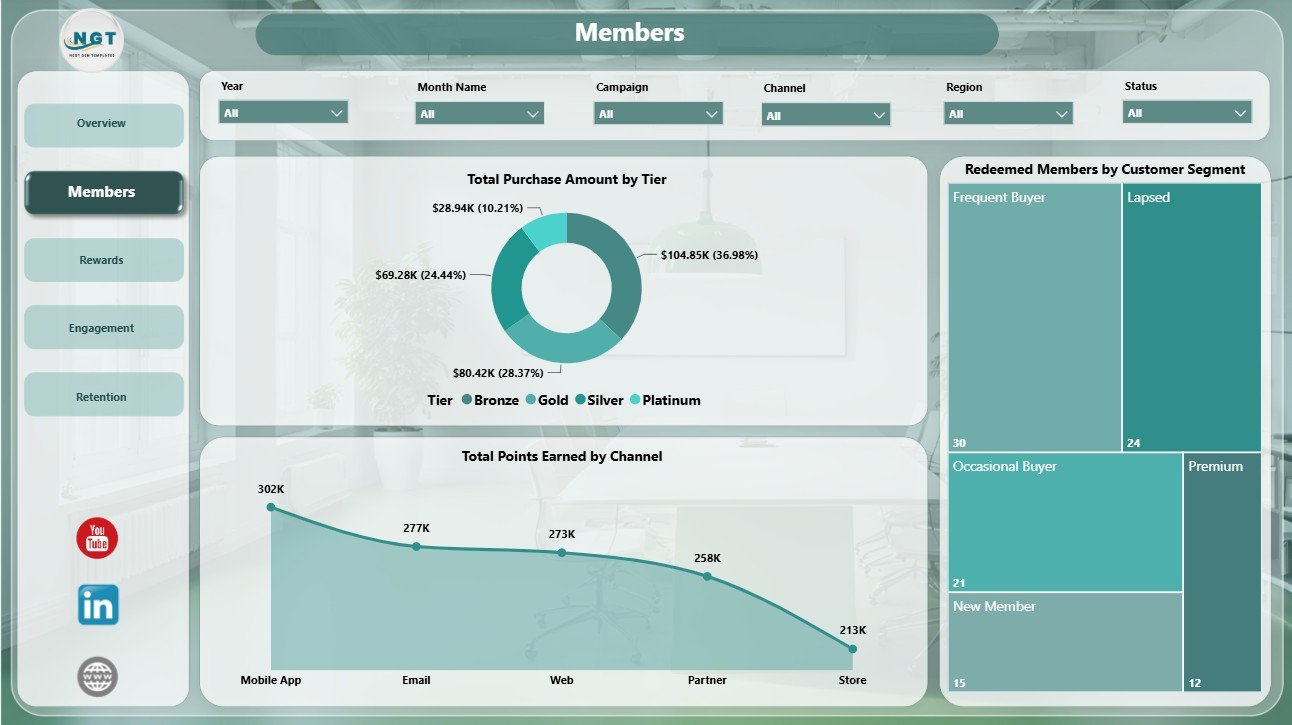Open the Month Name filter dropdown

[480, 113]
